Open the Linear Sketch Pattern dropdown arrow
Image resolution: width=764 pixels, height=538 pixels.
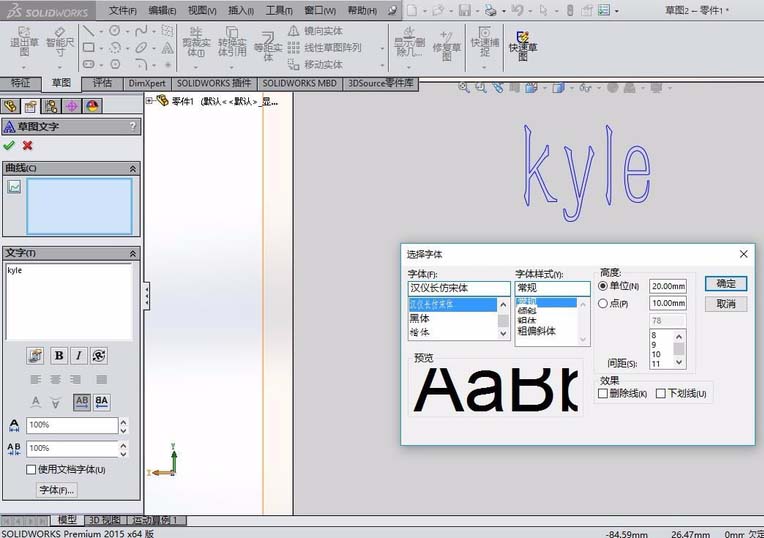click(x=382, y=48)
